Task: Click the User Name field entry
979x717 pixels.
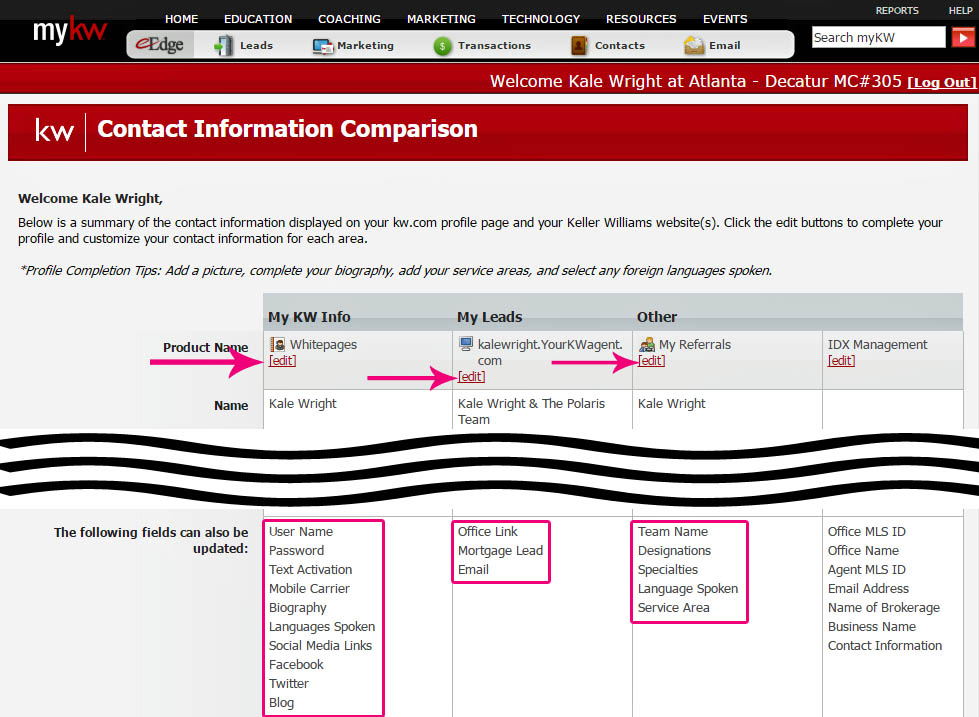Action: click(301, 532)
